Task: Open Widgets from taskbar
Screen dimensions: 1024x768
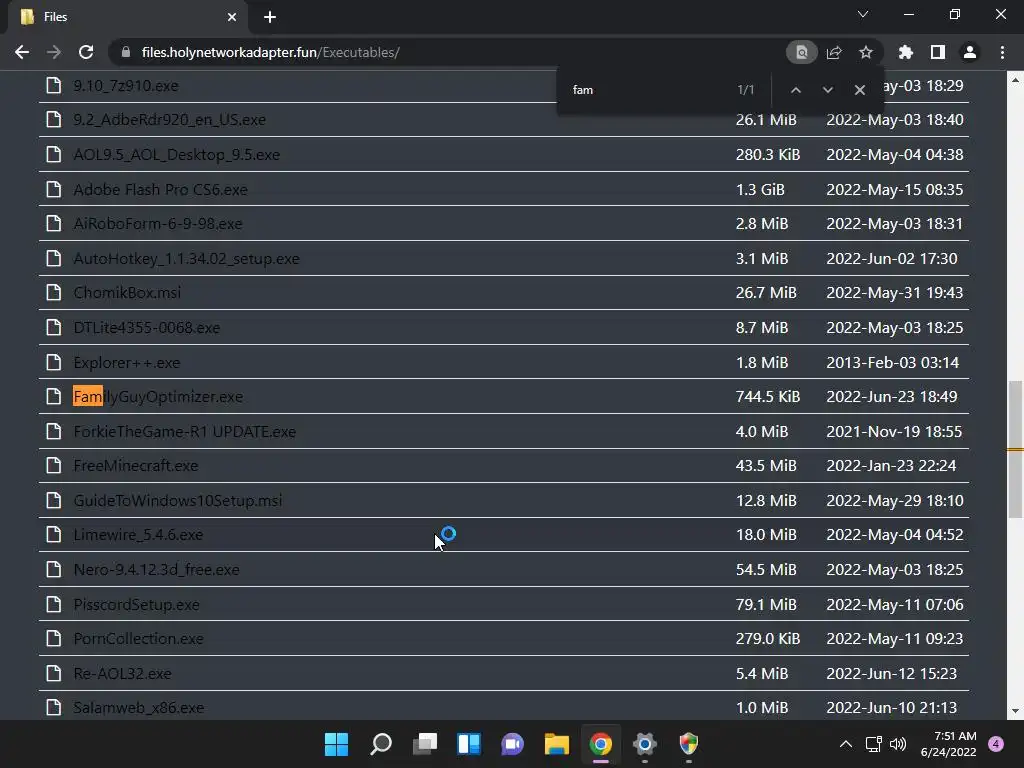Action: point(469,744)
